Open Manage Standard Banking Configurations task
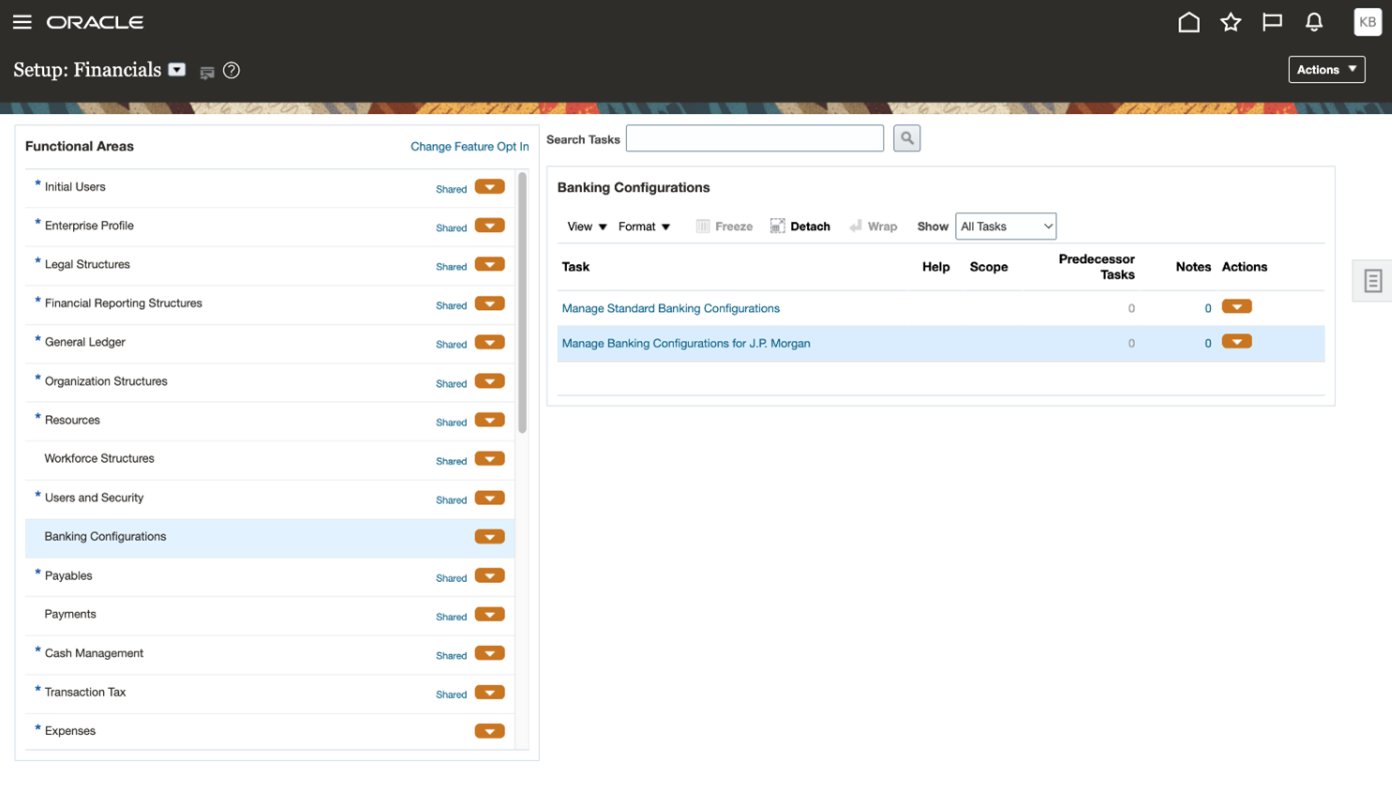 click(670, 308)
